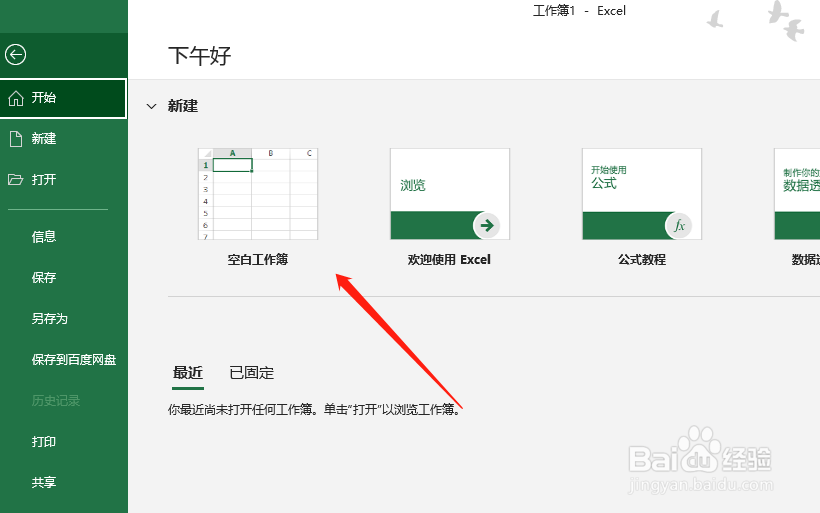Click the 下午好 greeting heading
820x513 pixels.
[200, 55]
